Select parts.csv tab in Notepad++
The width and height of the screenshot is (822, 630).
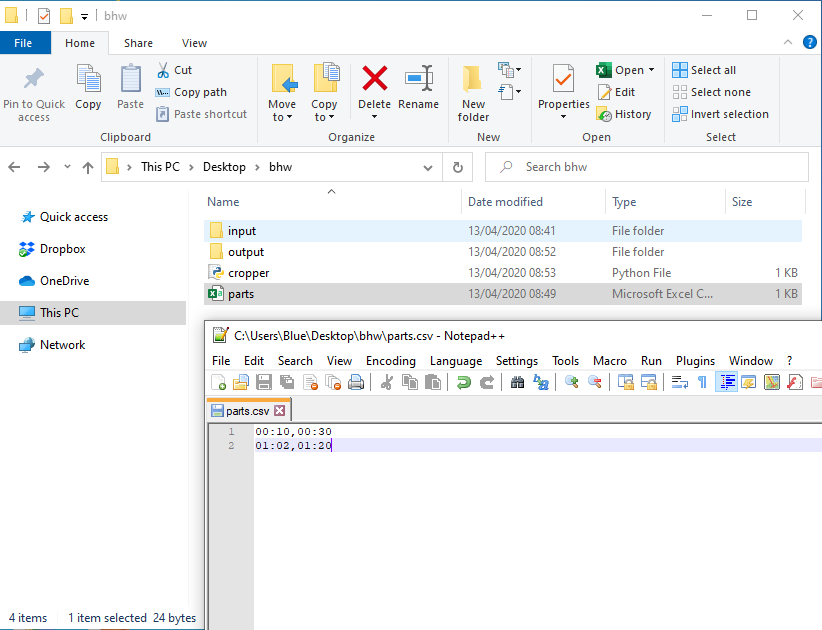point(249,410)
